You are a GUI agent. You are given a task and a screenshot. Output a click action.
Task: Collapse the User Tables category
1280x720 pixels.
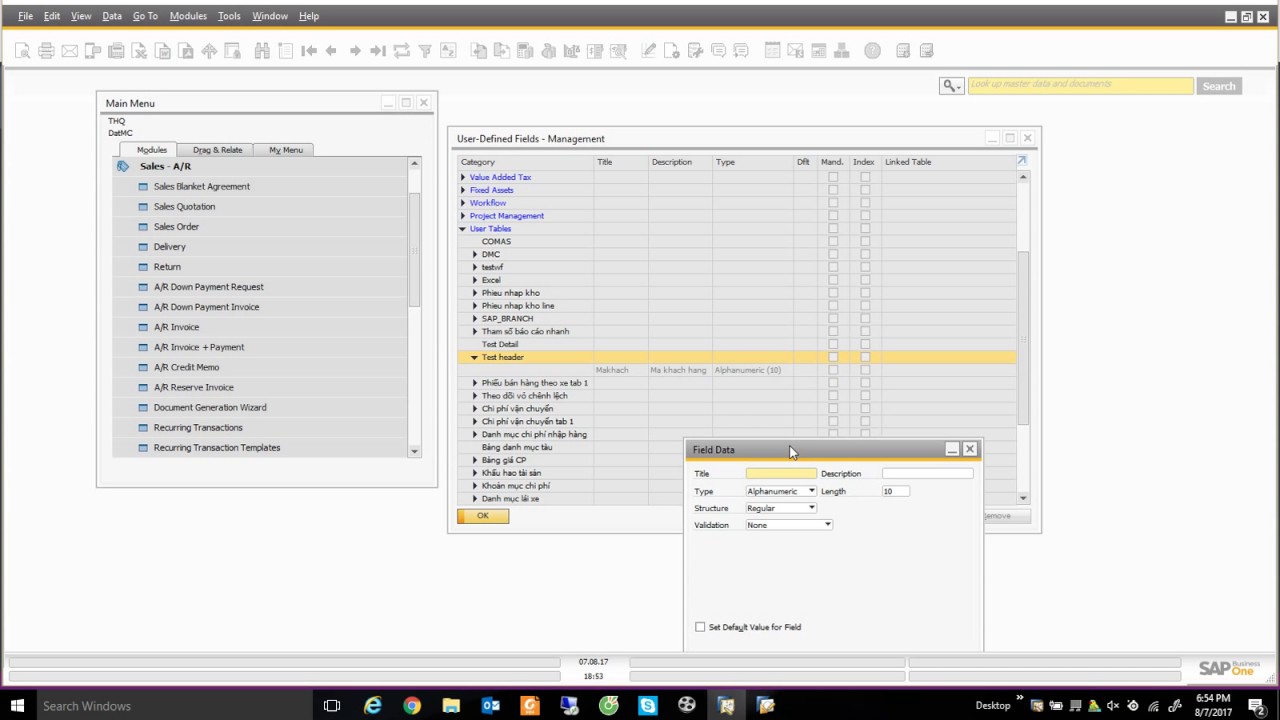click(463, 229)
